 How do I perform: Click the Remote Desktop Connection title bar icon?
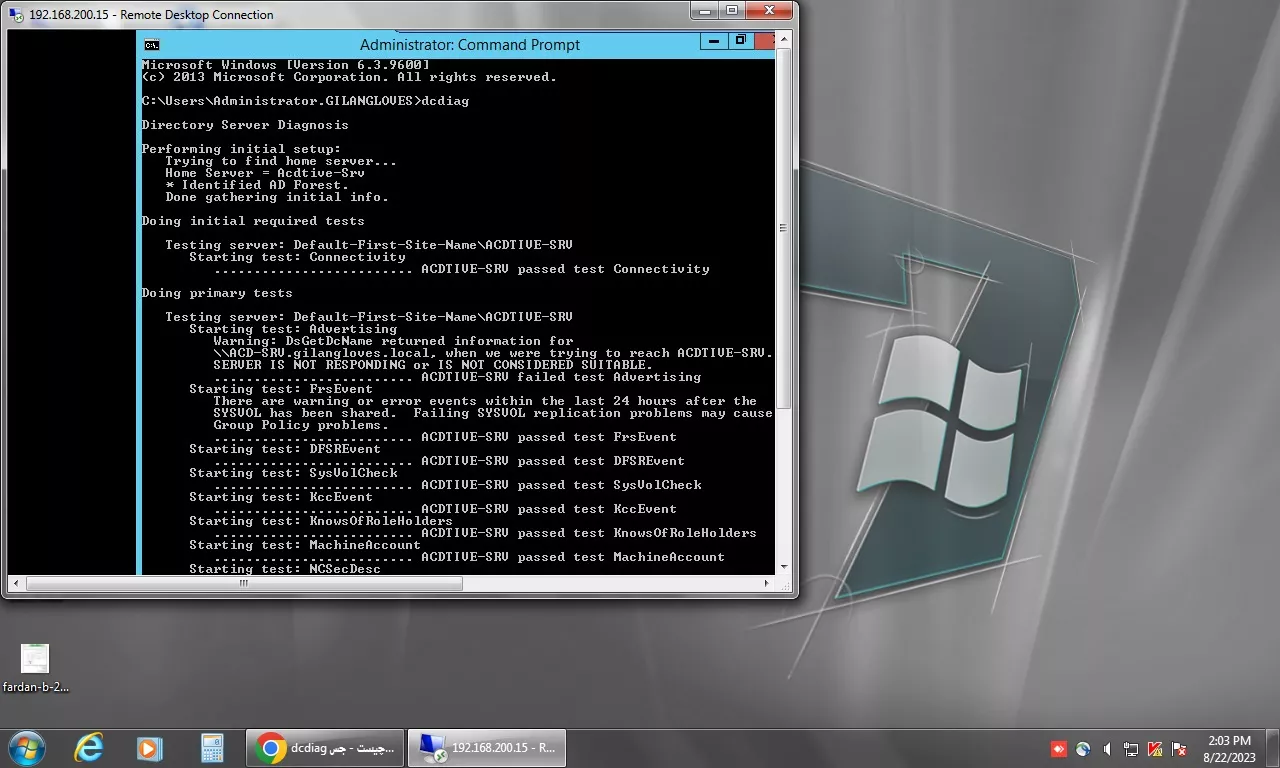point(16,15)
